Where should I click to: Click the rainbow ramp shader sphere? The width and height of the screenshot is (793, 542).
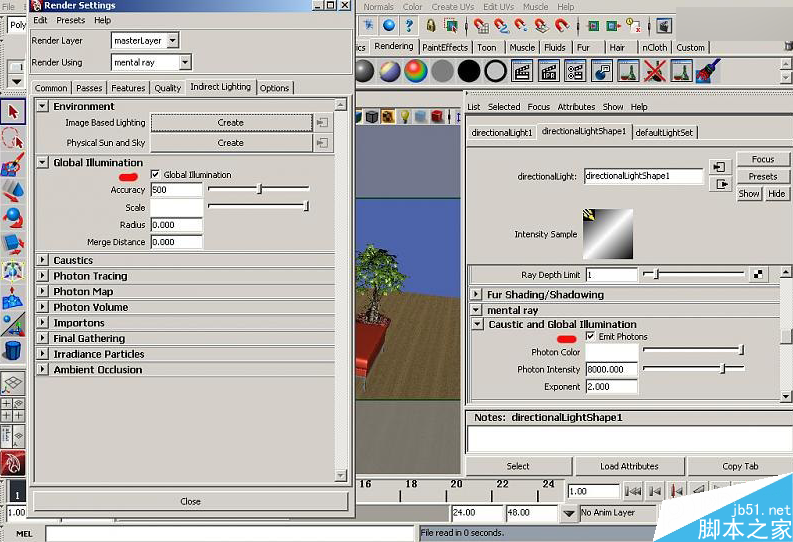click(416, 71)
